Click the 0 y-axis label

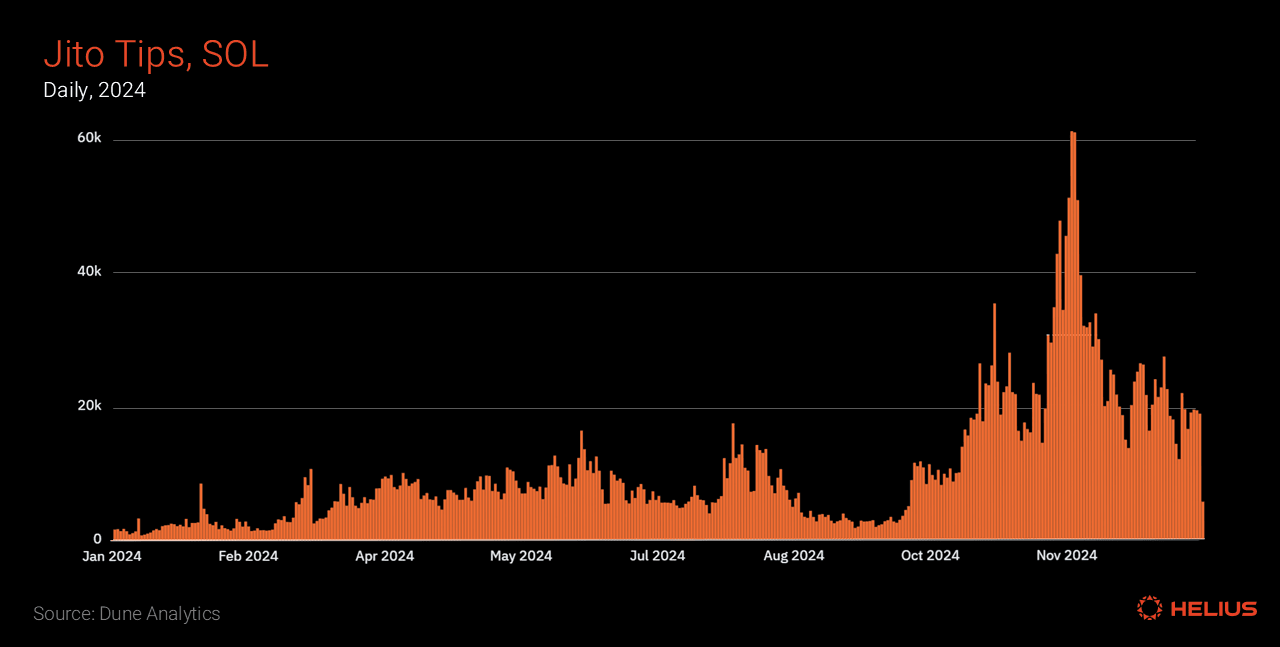point(97,538)
